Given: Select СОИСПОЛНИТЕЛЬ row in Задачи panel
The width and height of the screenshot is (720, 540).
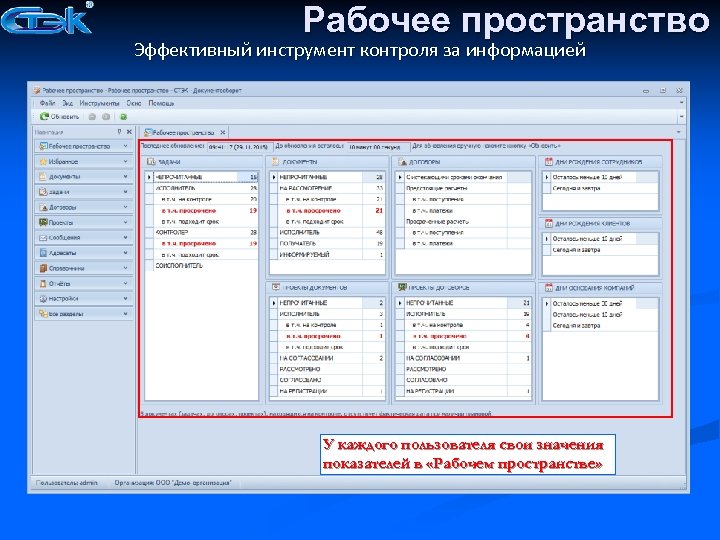Looking at the screenshot, I should coord(202,266).
